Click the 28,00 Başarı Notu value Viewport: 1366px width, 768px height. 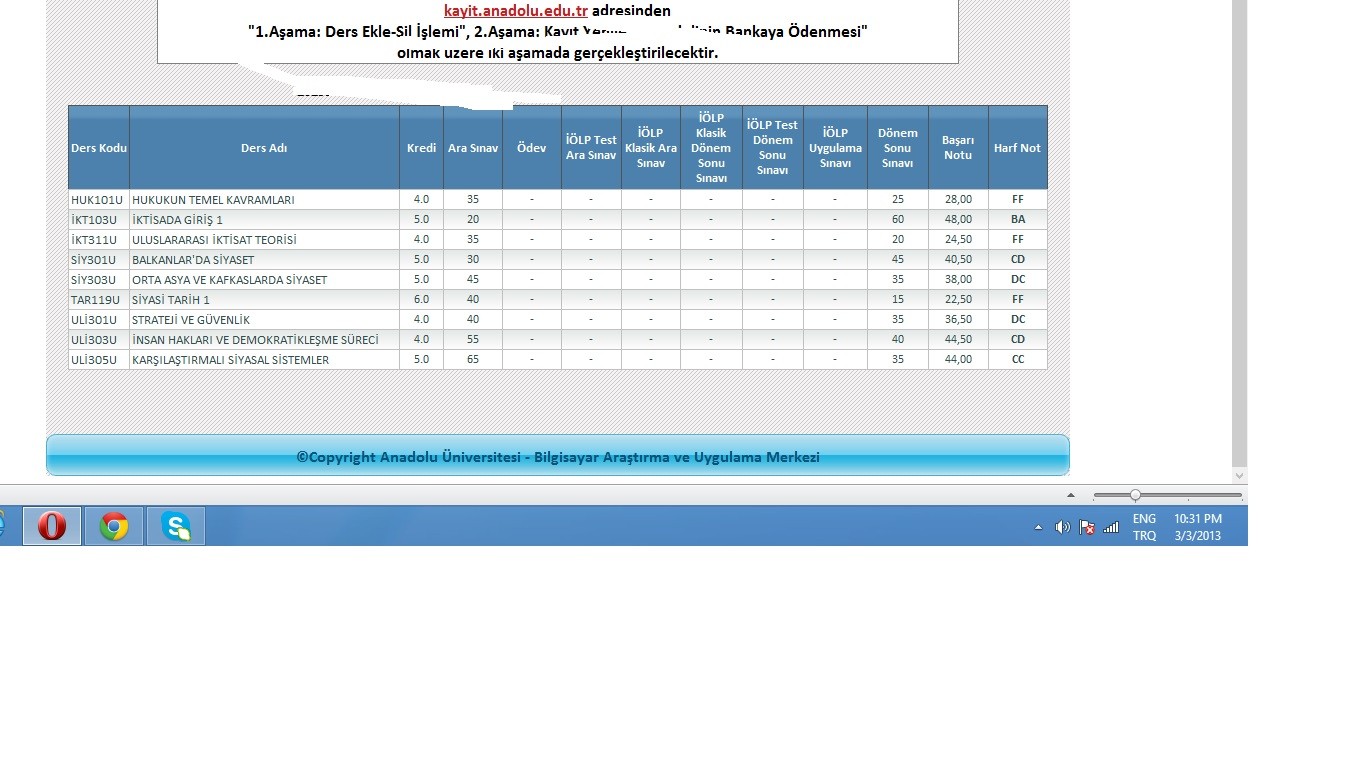(958, 200)
